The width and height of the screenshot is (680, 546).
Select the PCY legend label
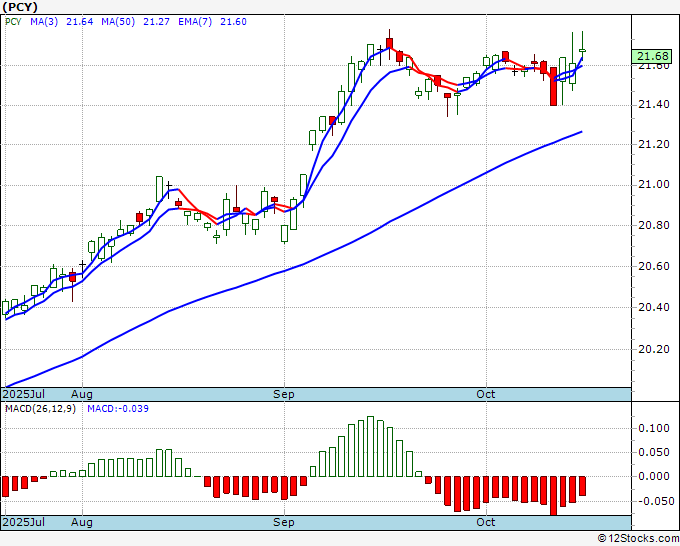point(13,22)
